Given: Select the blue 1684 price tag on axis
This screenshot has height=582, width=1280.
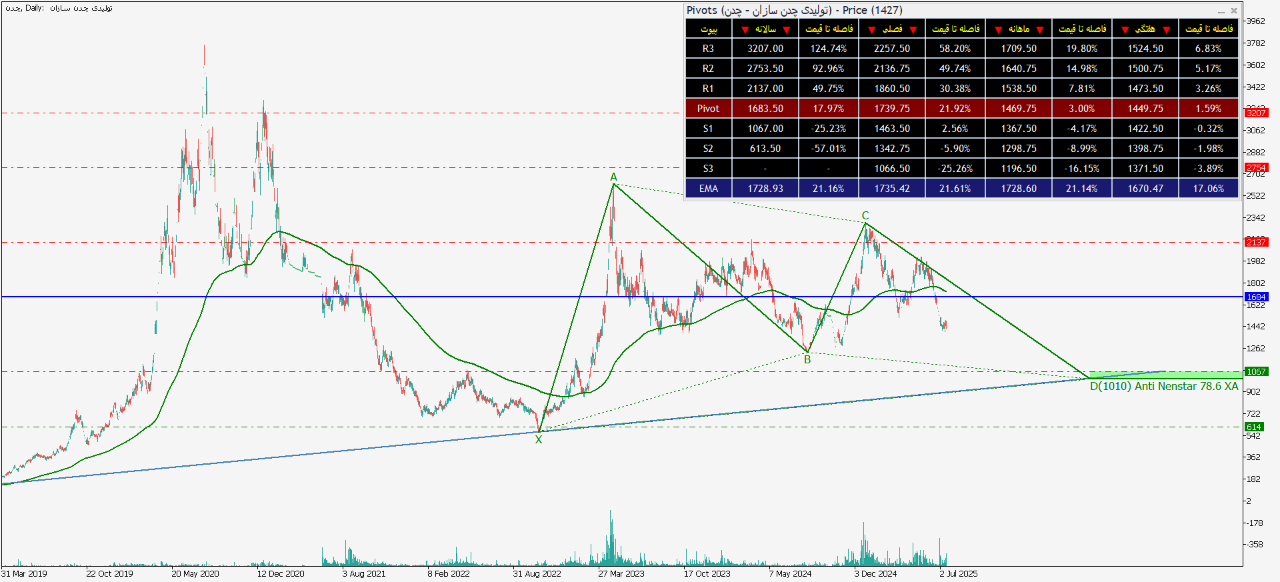Looking at the screenshot, I should 1256,297.
